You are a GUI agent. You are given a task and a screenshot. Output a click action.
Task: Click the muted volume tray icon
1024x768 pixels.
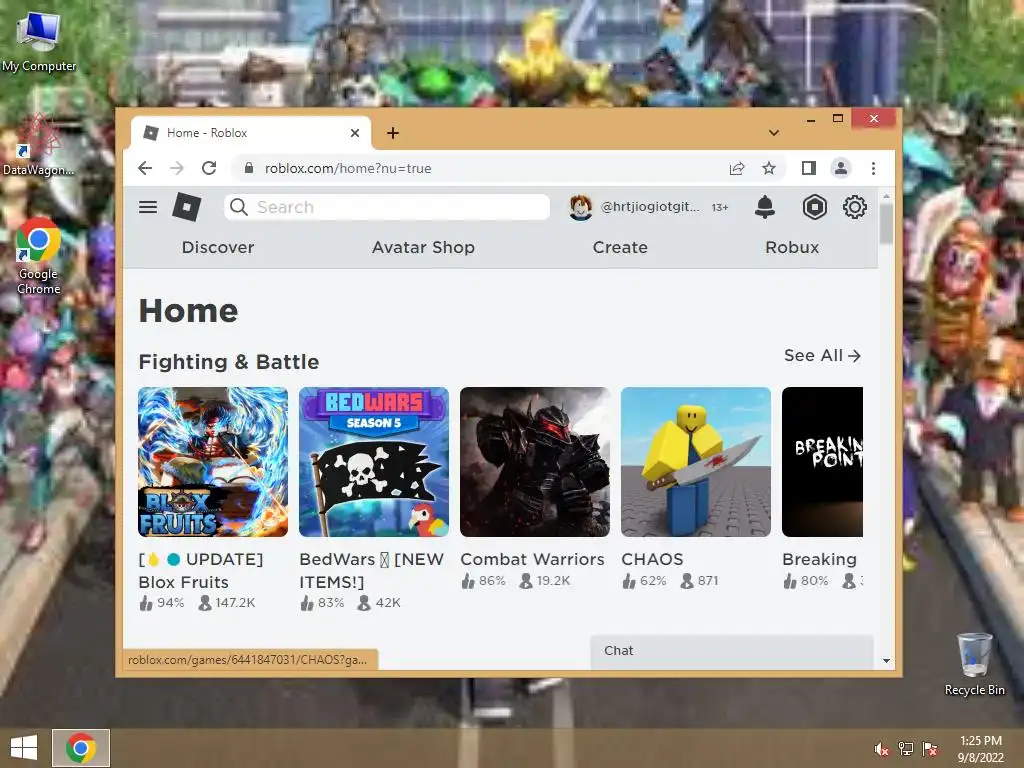click(x=881, y=750)
